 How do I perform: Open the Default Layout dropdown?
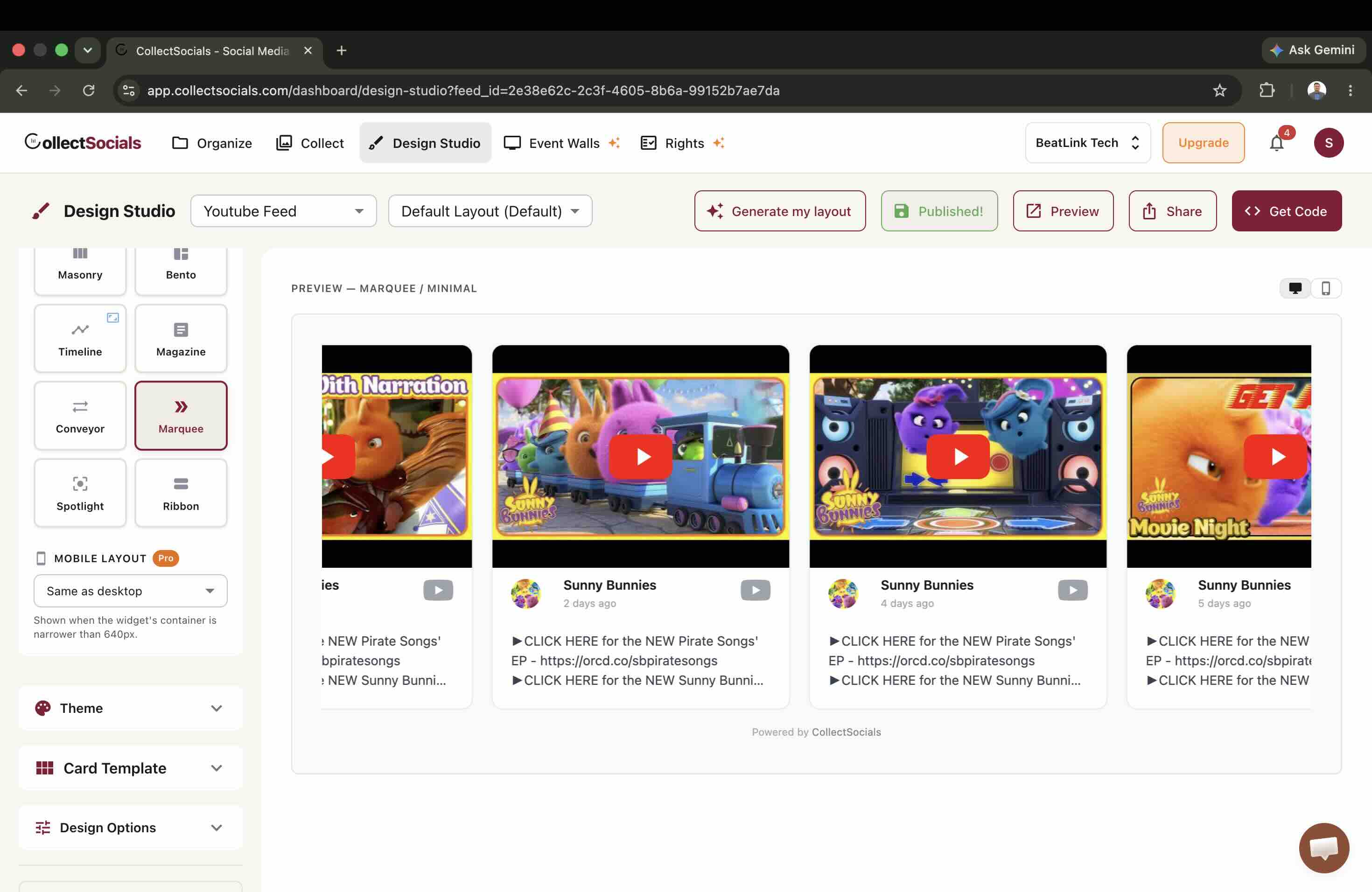click(490, 211)
